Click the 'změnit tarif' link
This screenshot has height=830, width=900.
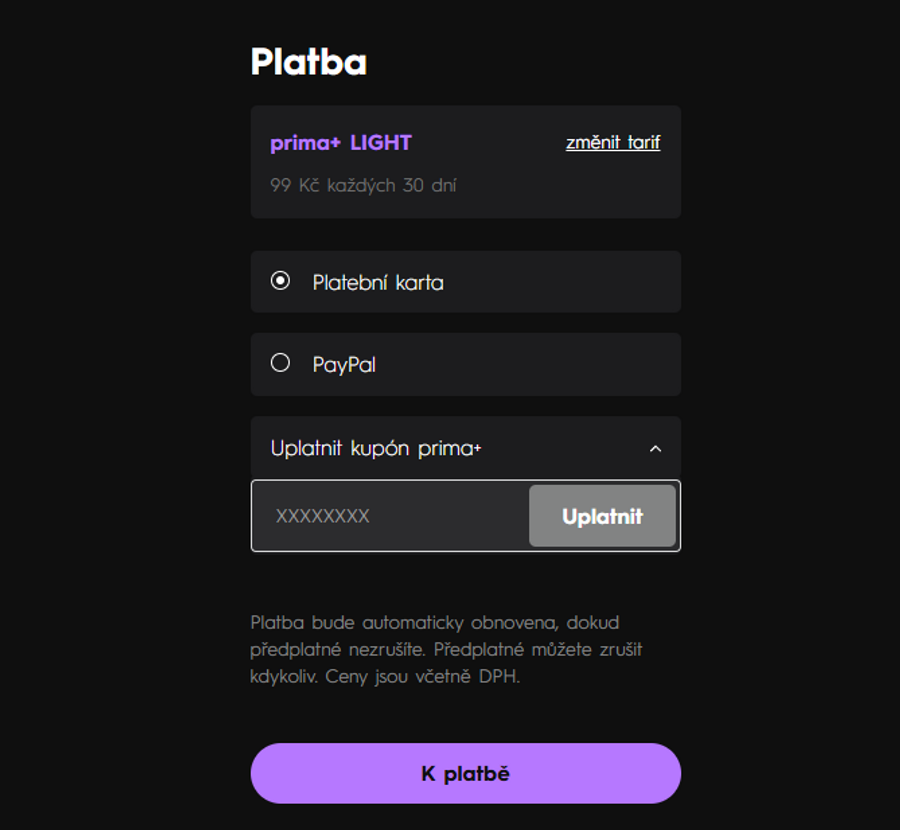coord(612,142)
